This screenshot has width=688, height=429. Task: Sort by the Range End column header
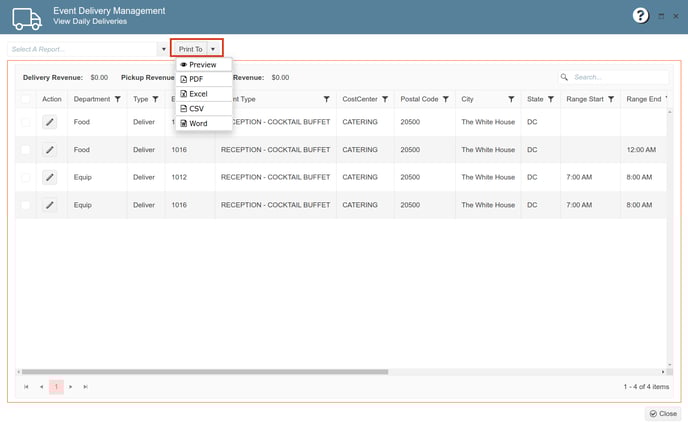click(643, 99)
